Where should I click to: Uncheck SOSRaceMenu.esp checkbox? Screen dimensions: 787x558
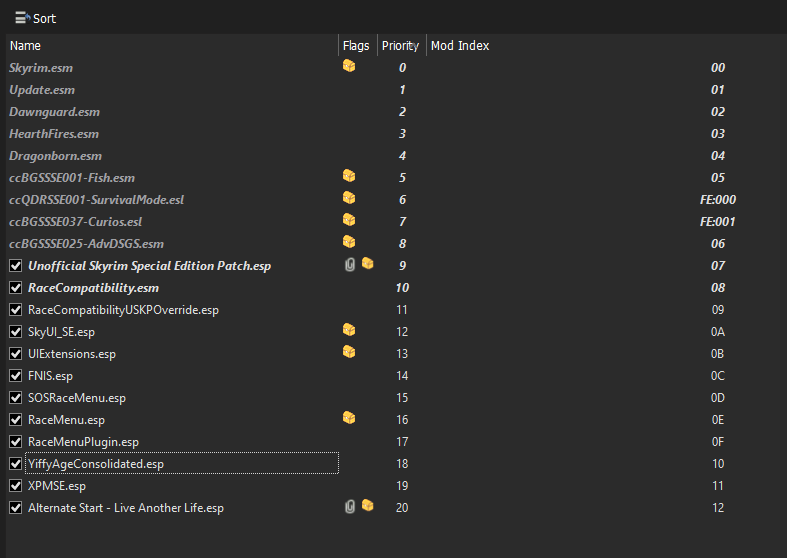(x=16, y=398)
